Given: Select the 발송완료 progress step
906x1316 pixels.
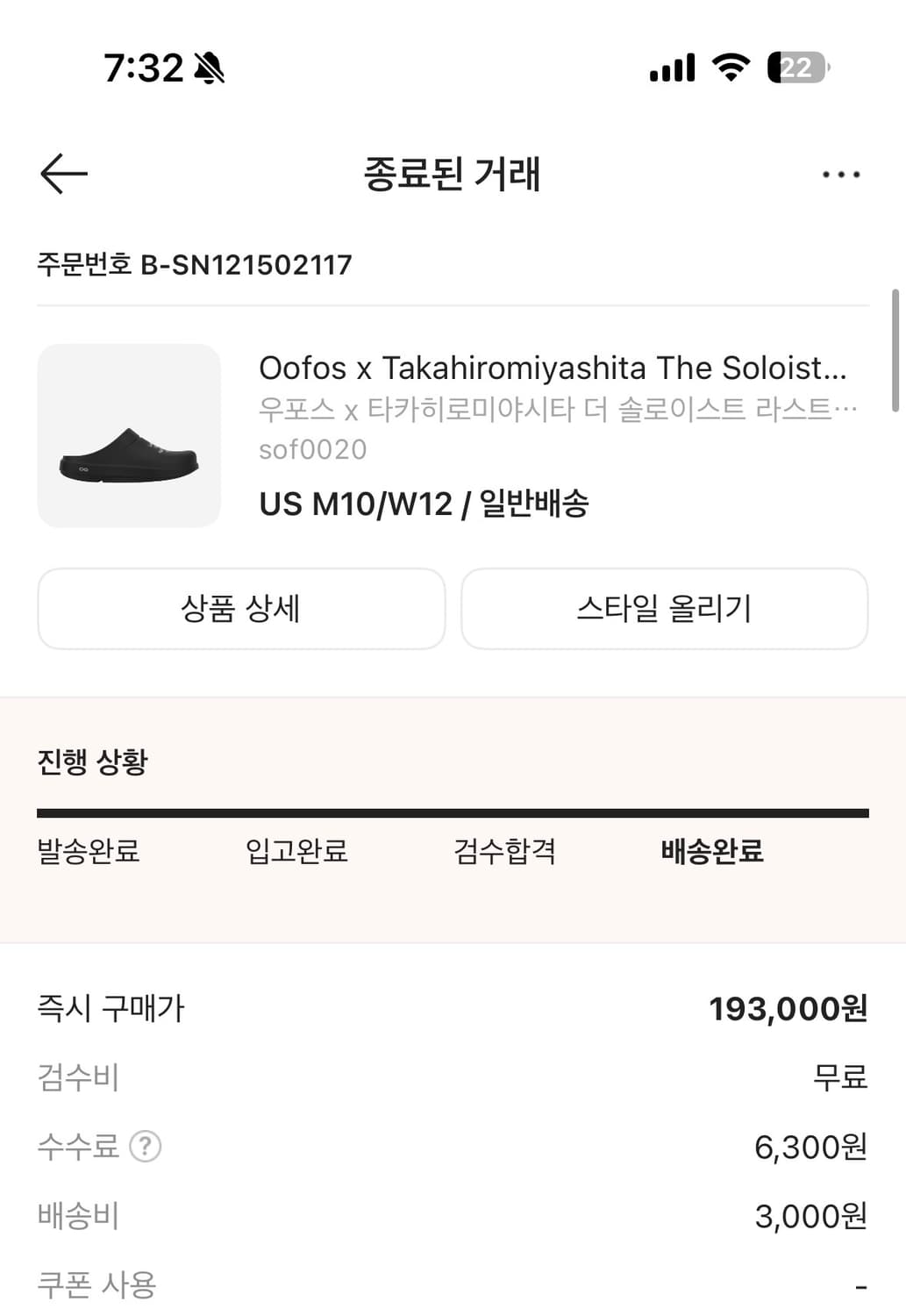Looking at the screenshot, I should (89, 851).
